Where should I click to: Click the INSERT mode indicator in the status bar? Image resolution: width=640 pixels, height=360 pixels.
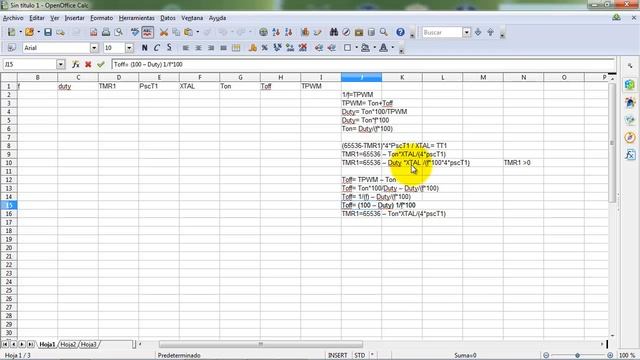tap(338, 356)
